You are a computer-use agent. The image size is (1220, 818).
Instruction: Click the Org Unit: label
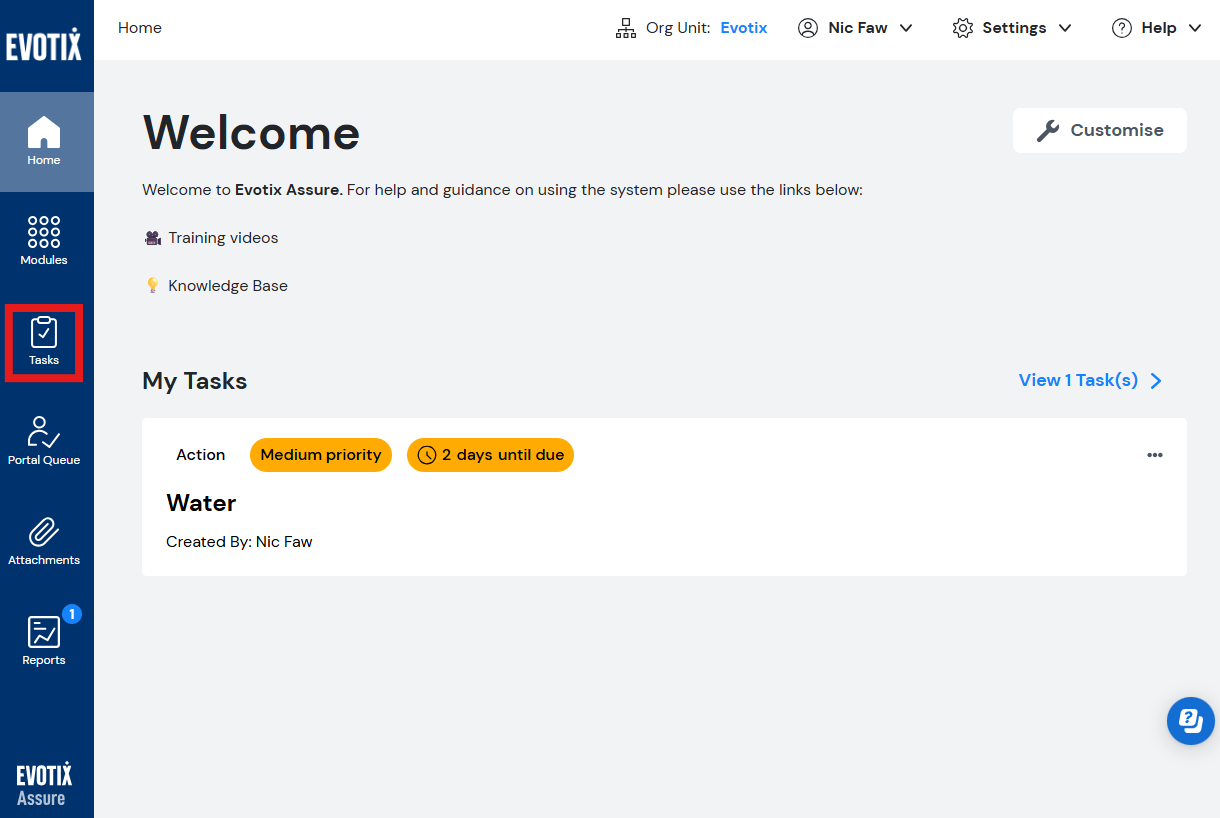pos(678,28)
